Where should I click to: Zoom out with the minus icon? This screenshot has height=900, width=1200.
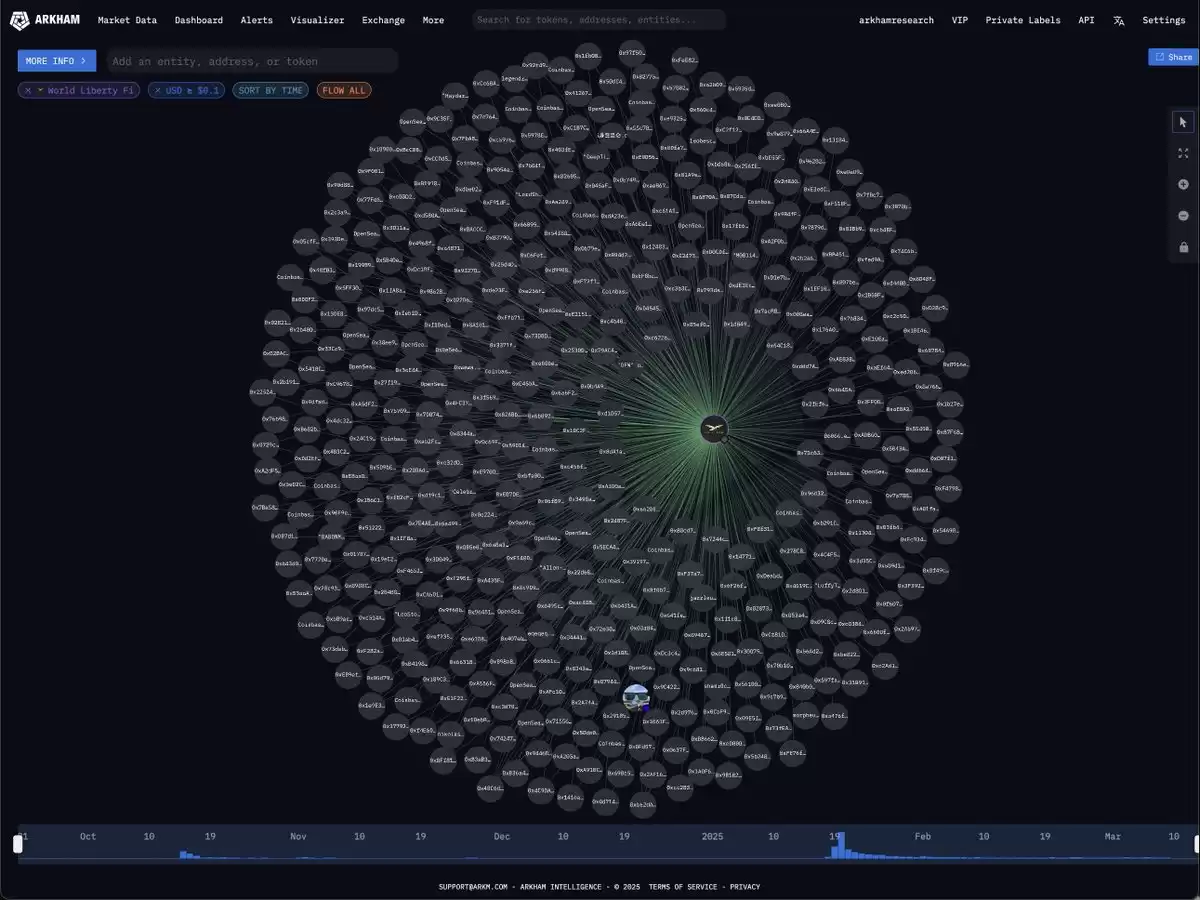[1183, 215]
